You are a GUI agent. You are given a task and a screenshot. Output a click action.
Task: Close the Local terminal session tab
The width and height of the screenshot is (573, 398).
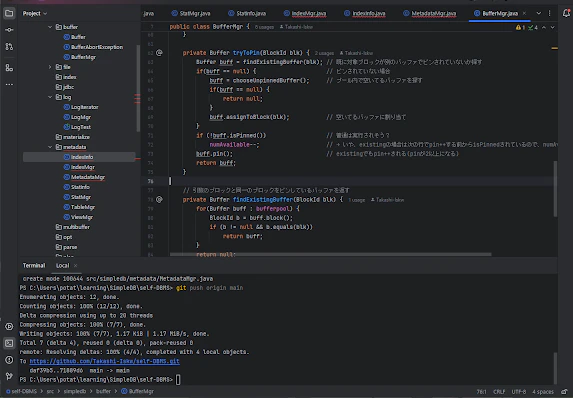pos(75,266)
